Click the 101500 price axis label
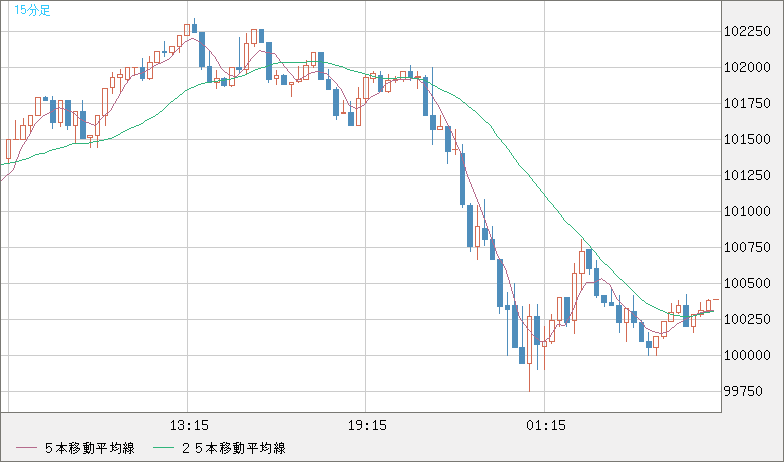Viewport: 784px width, 462px height. [747, 140]
